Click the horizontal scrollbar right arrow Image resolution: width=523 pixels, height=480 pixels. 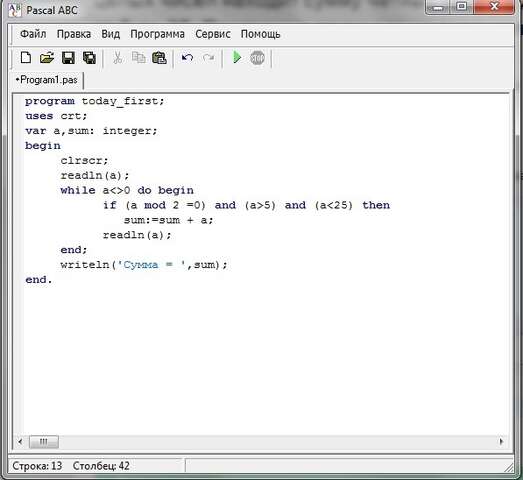point(501,442)
